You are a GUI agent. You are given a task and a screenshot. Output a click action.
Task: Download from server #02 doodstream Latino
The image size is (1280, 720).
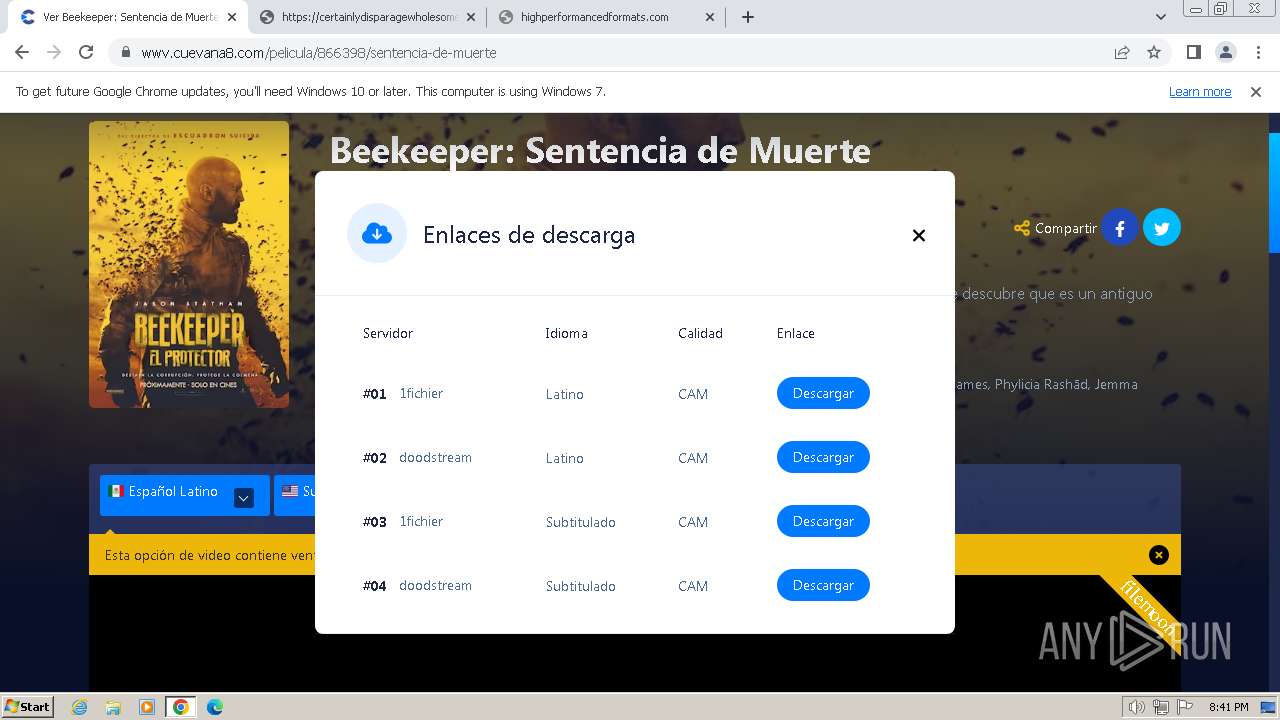click(x=823, y=457)
